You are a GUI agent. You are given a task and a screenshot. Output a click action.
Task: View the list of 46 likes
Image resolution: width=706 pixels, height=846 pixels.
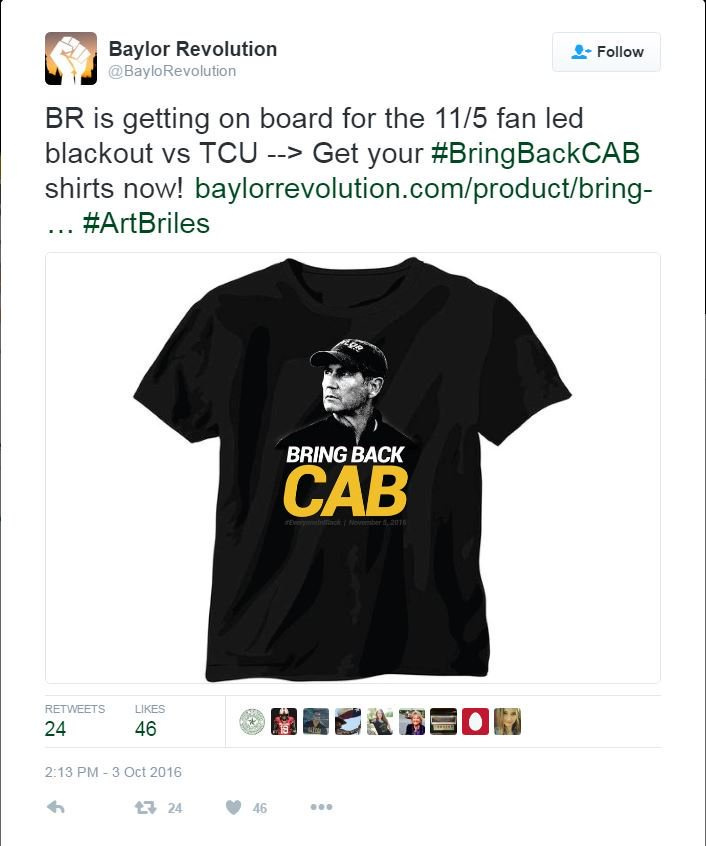(x=149, y=721)
